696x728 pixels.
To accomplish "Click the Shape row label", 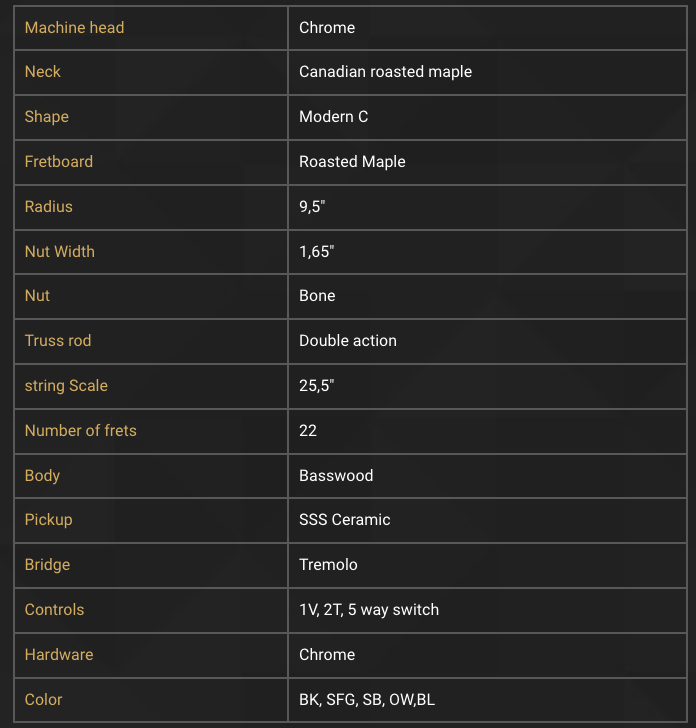I will tap(46, 117).
